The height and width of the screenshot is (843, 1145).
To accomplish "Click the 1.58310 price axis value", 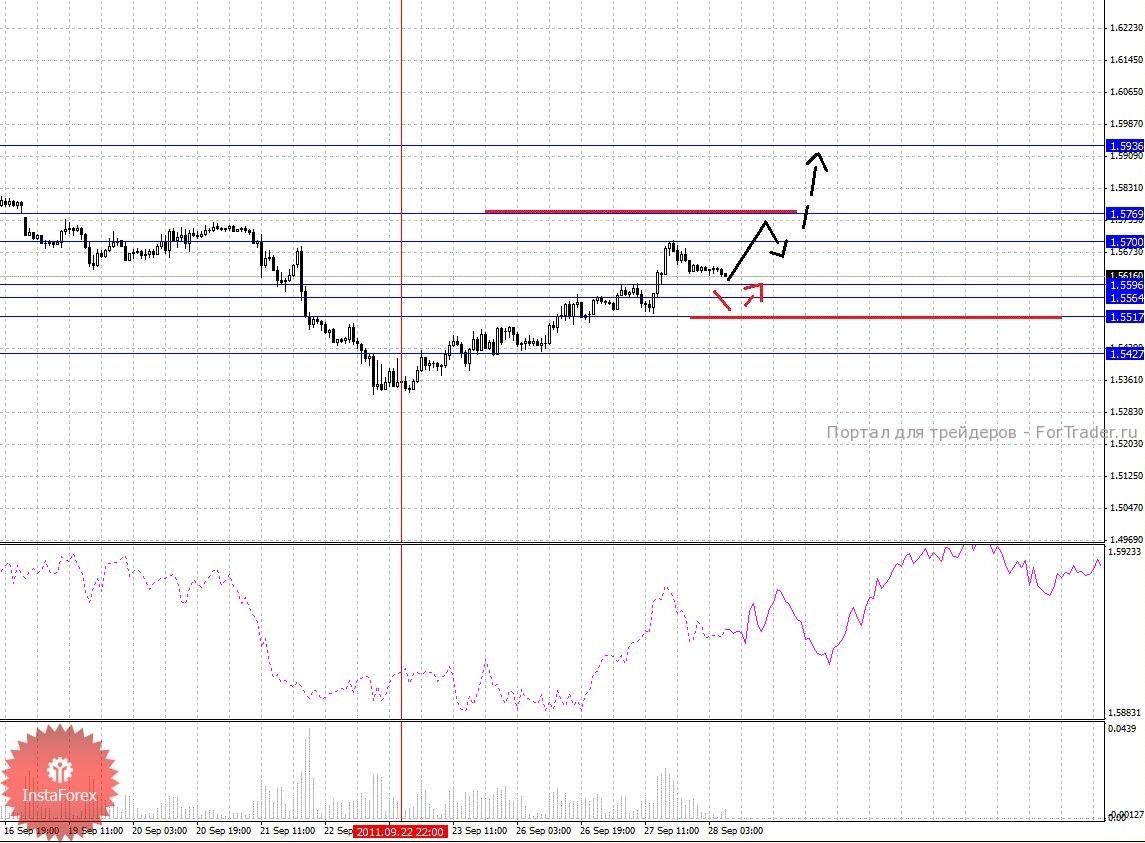I will (x=1126, y=188).
